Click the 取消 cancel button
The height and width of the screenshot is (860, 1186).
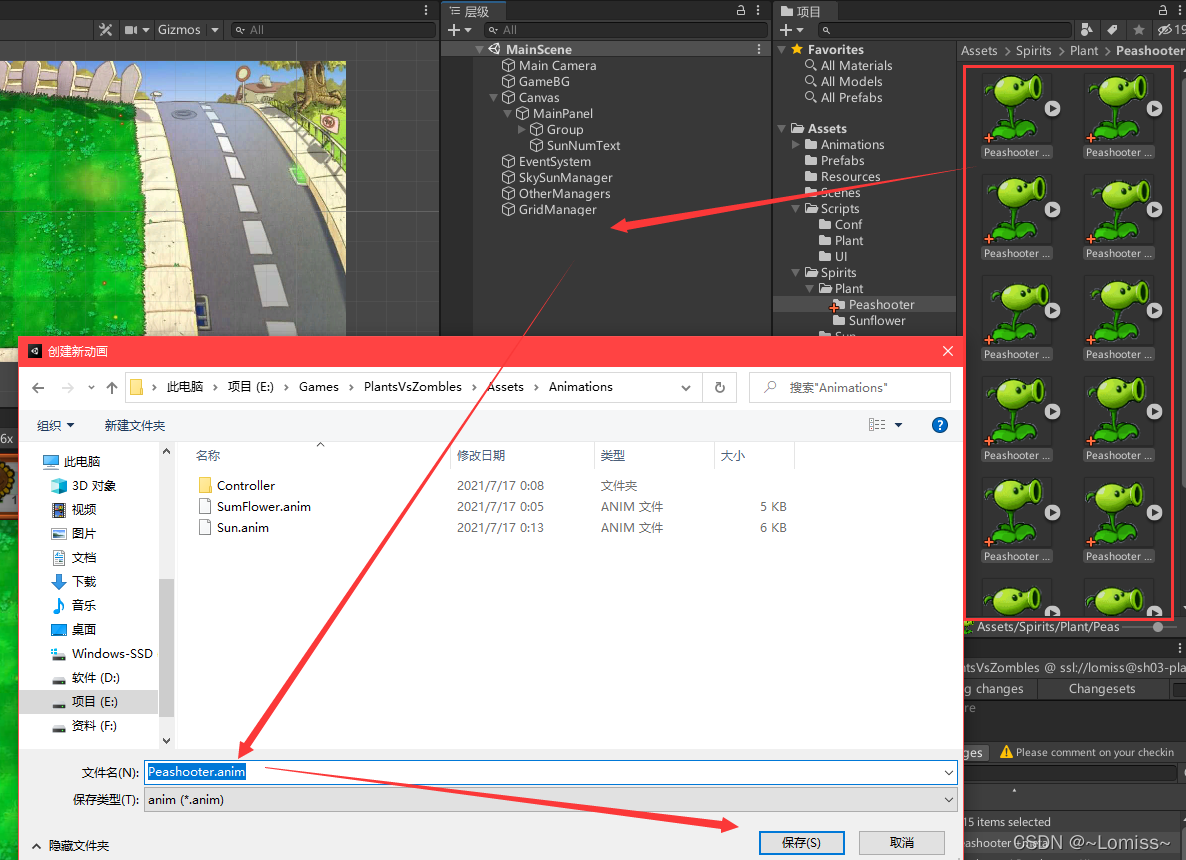click(x=902, y=843)
